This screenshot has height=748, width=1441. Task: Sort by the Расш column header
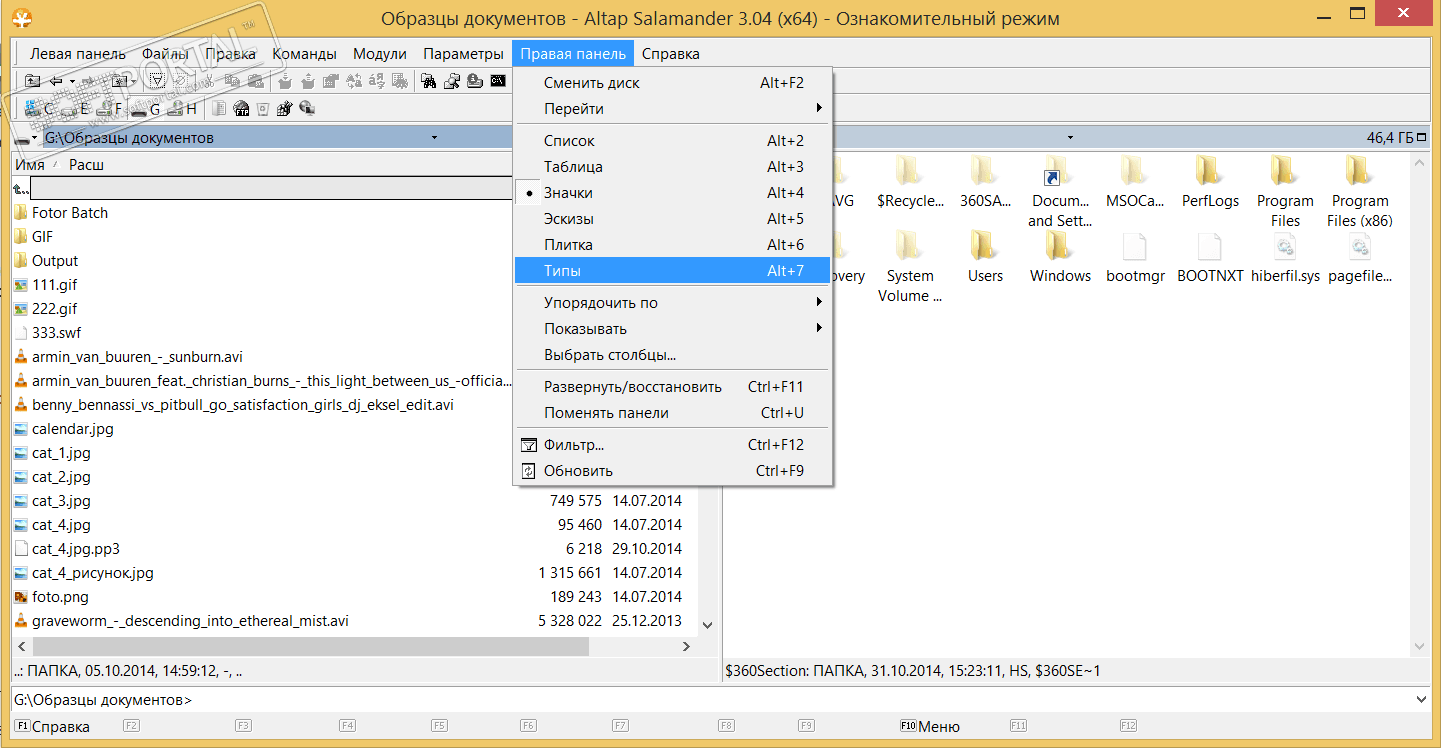tap(86, 164)
